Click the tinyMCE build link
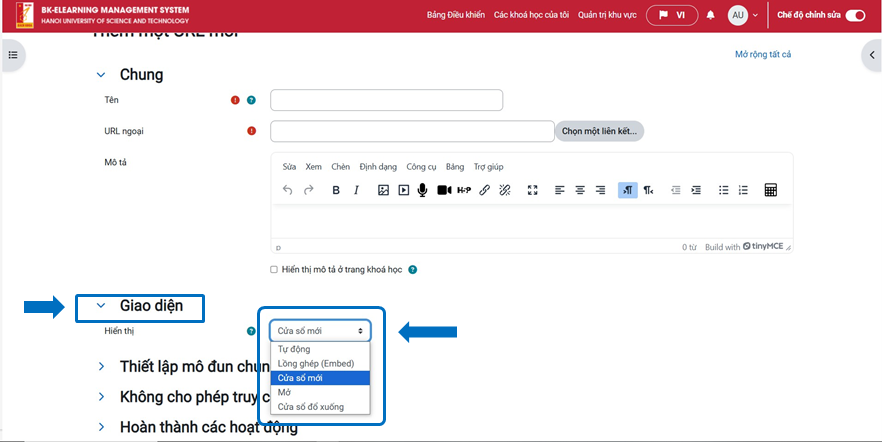This screenshot has width=882, height=442. coord(742,247)
